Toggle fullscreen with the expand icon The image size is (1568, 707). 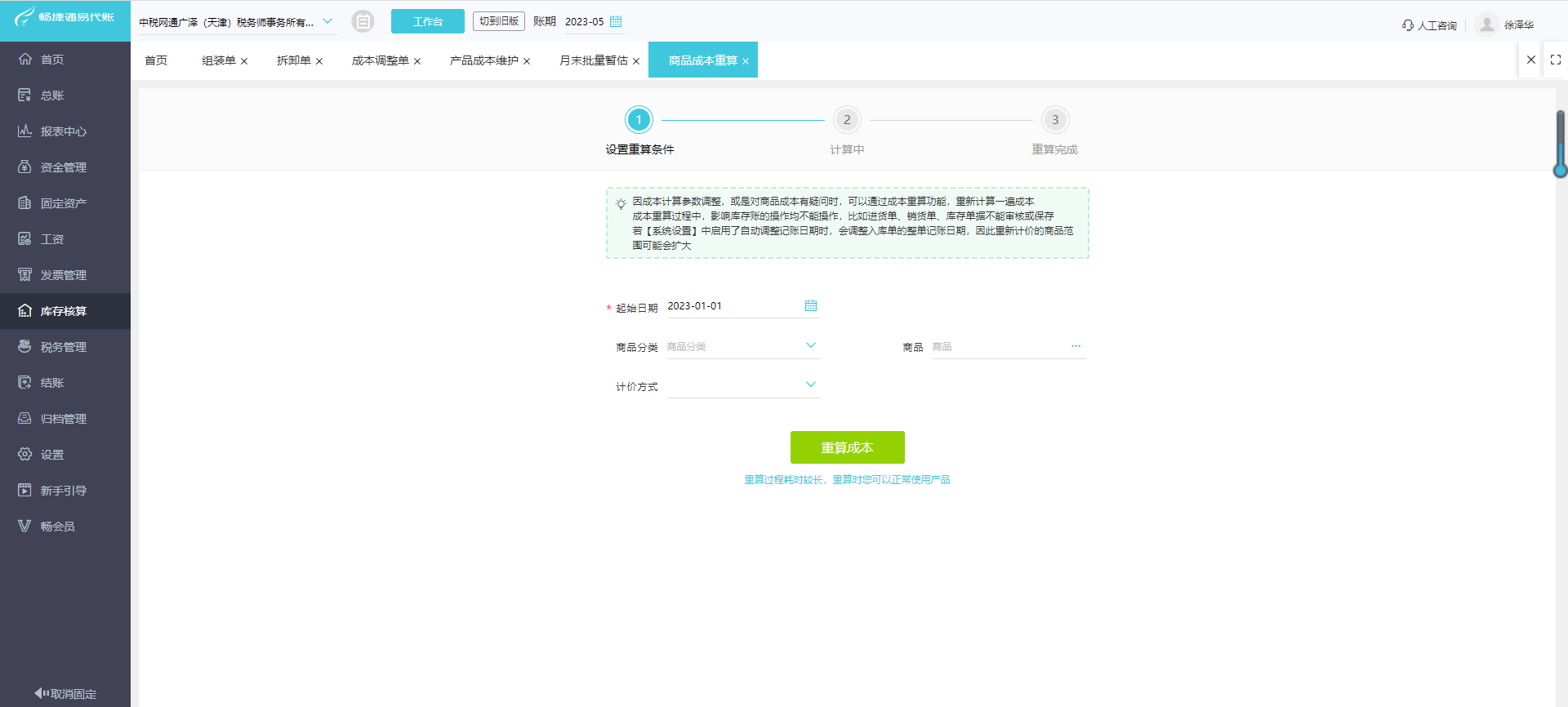(x=1556, y=60)
